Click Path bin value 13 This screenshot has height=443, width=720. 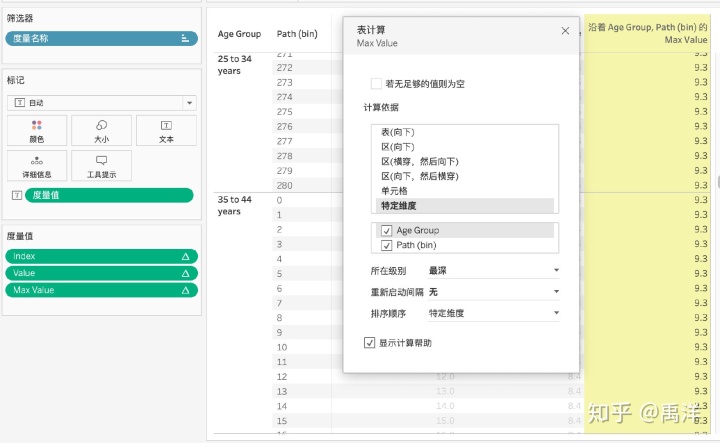tap(282, 392)
